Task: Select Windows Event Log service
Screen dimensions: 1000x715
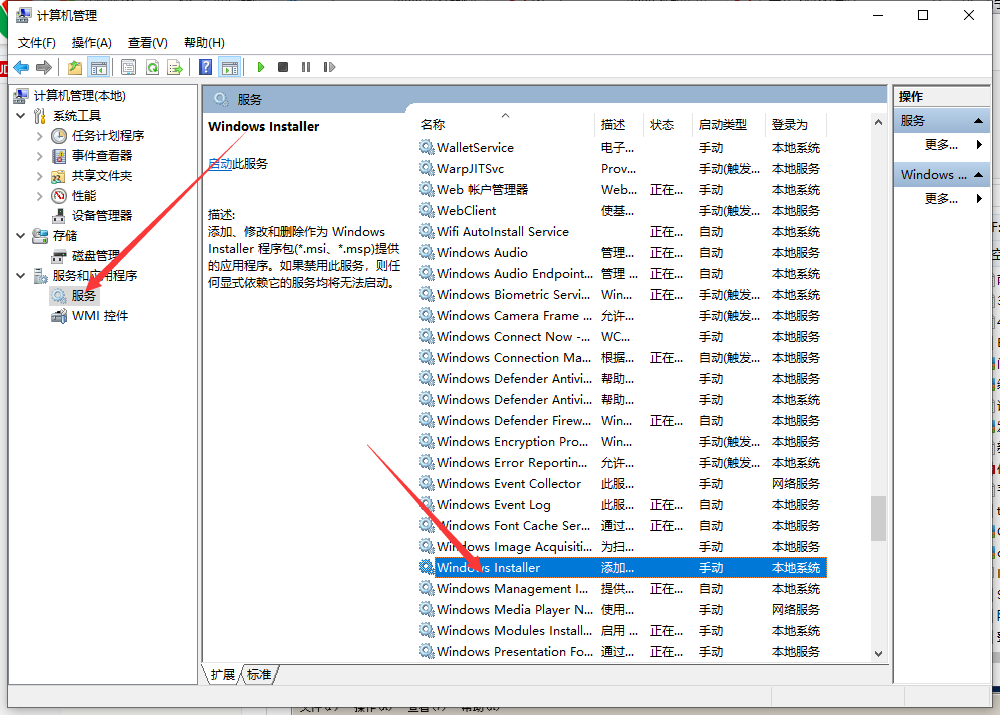Action: pos(622,505)
